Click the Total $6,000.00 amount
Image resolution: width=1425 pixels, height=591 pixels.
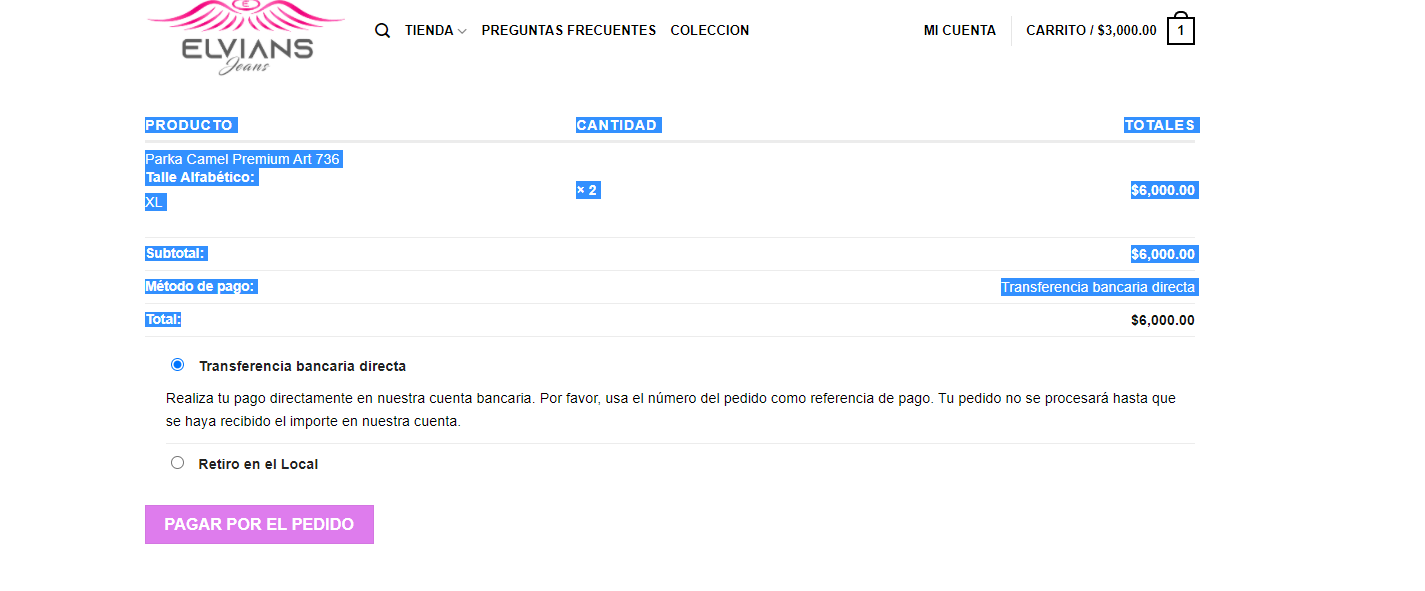pos(1163,321)
